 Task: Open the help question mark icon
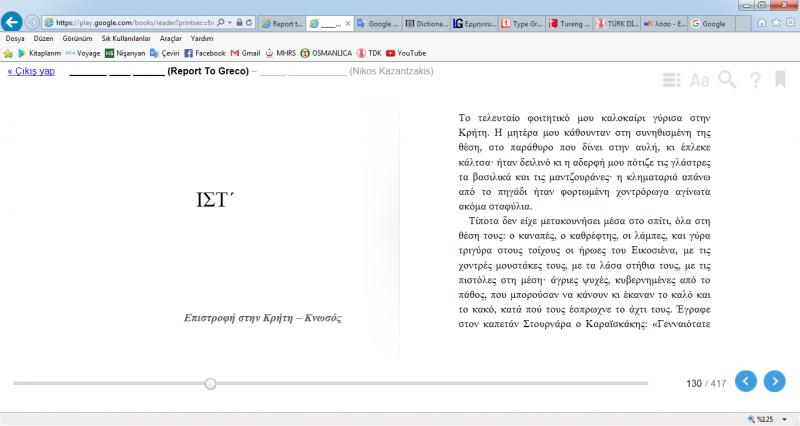[755, 80]
